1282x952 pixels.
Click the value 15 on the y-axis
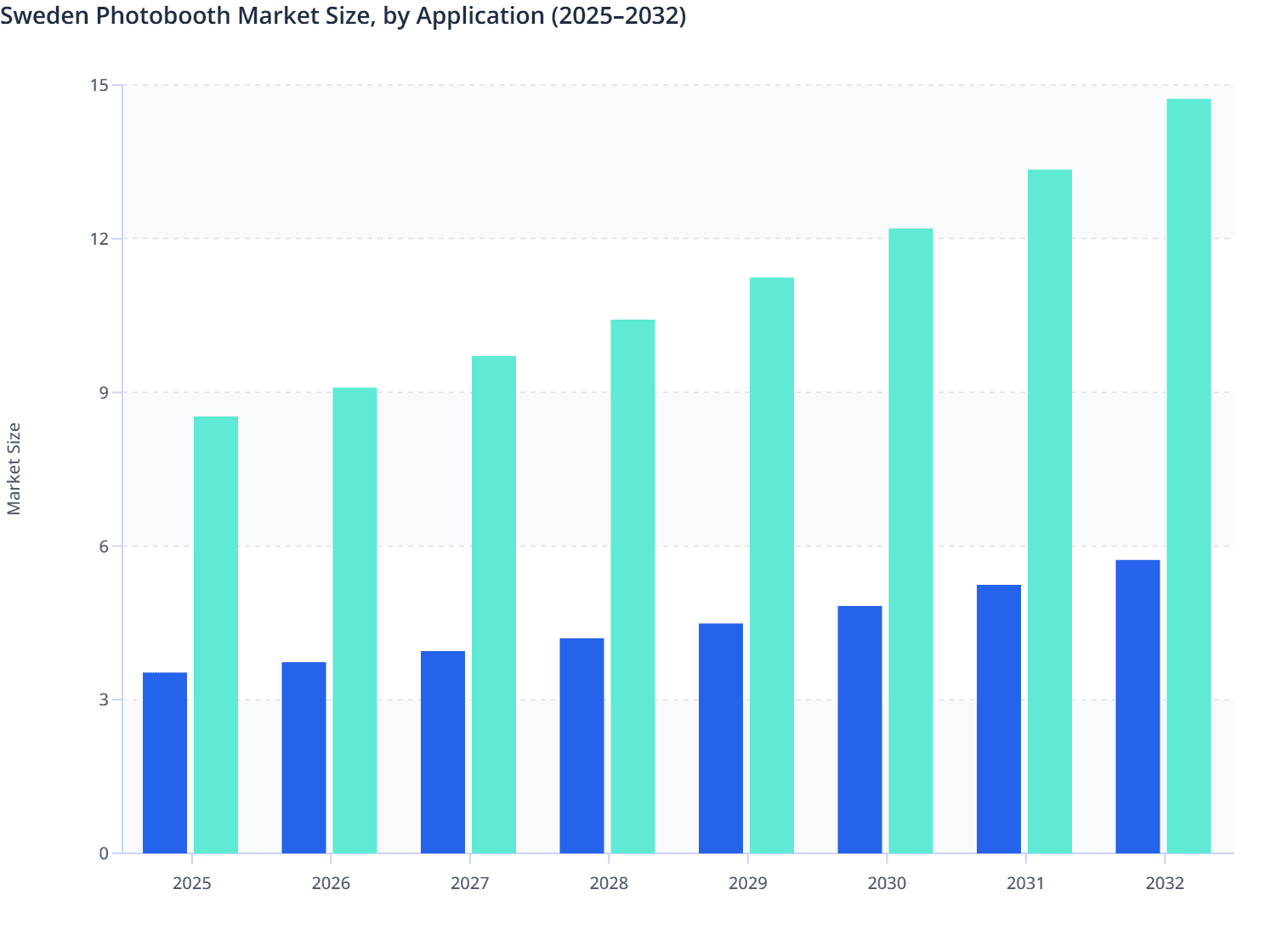pos(100,84)
